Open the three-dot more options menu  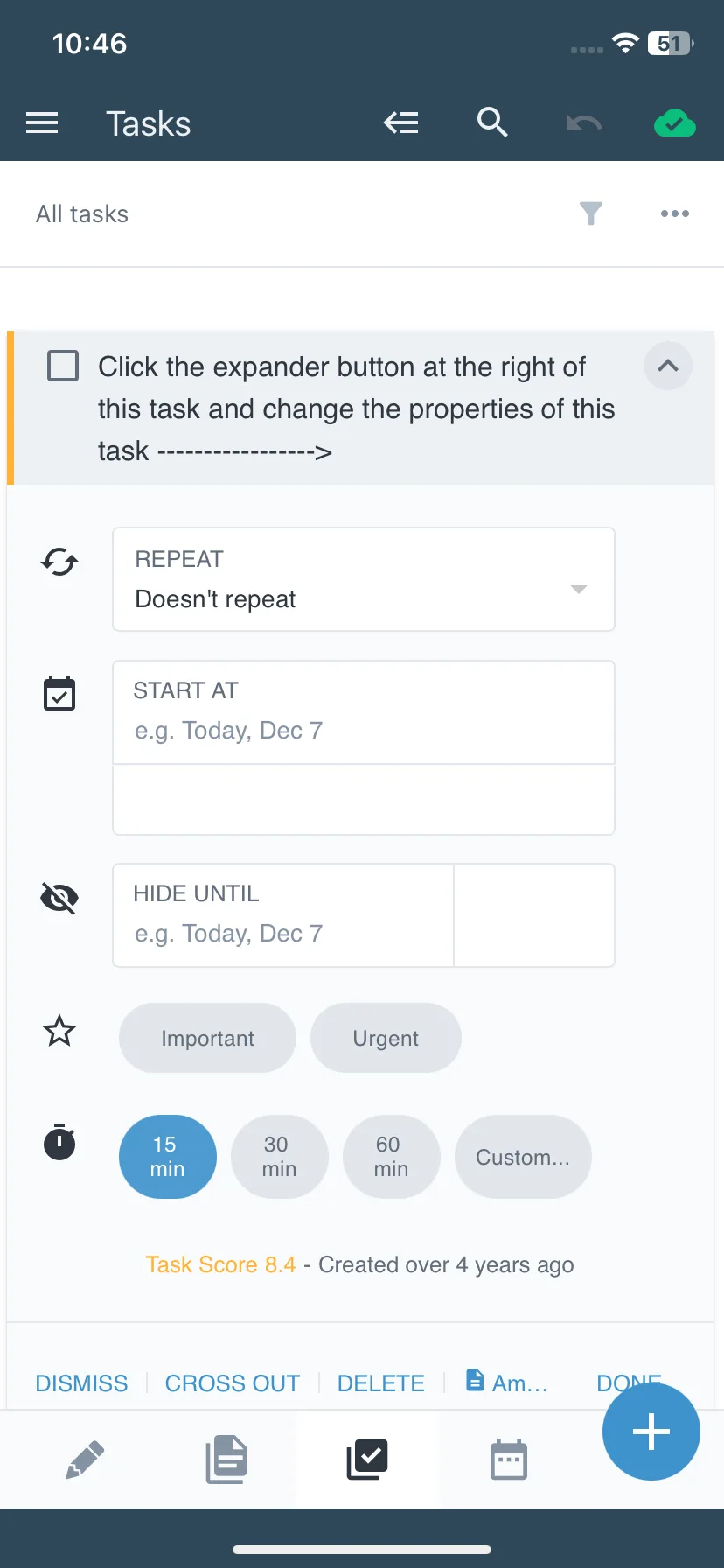coord(675,213)
